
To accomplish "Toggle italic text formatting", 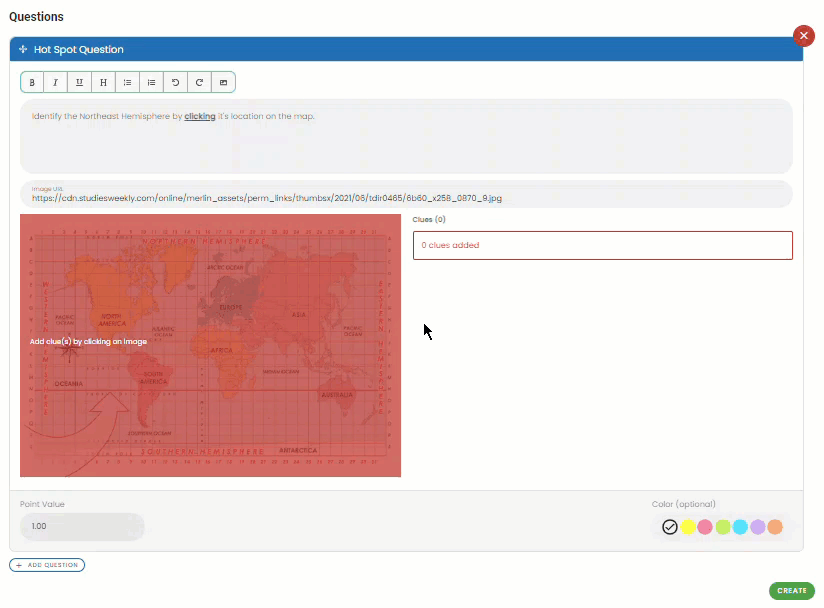I will (x=55, y=82).
